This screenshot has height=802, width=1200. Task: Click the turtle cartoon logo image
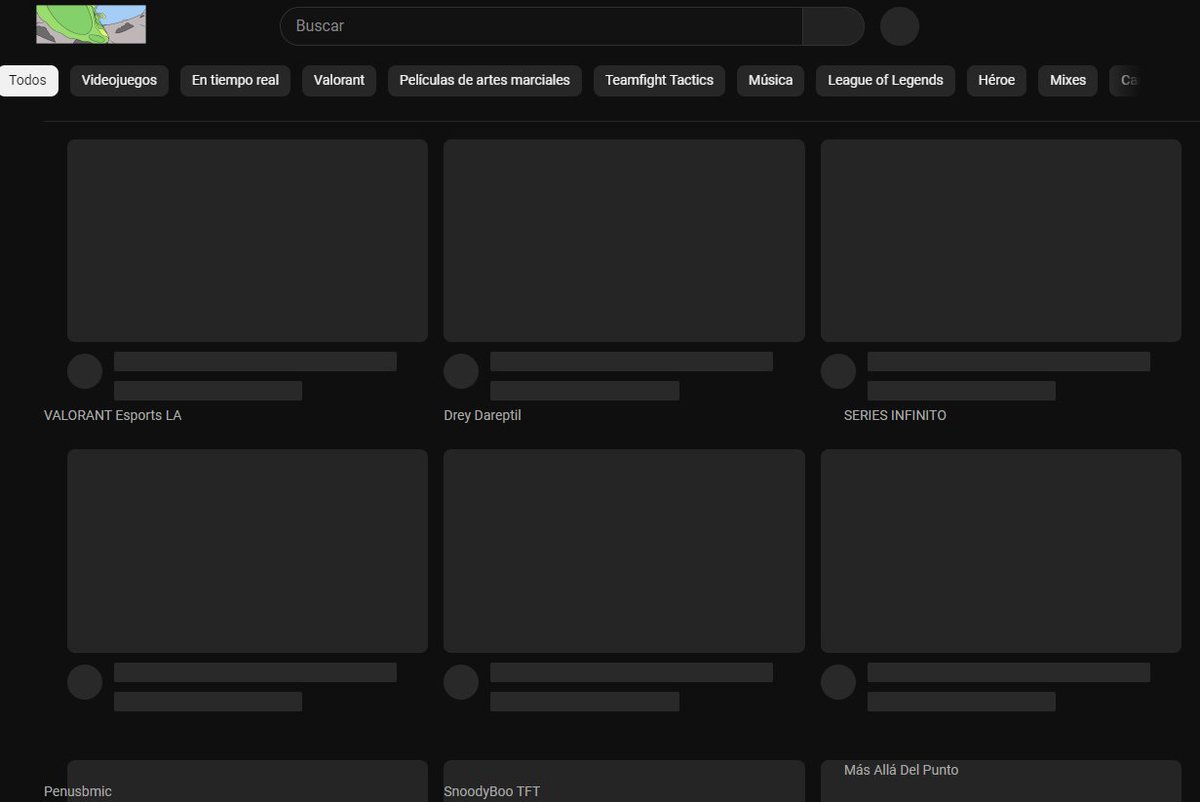91,24
